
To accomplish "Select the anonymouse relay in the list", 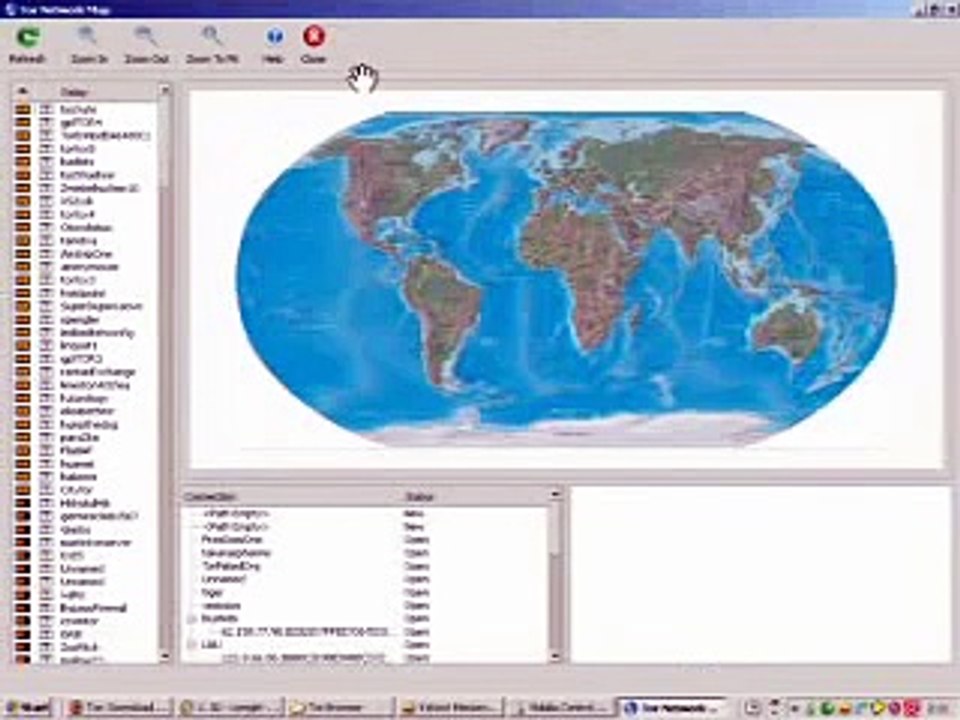I will [x=89, y=267].
